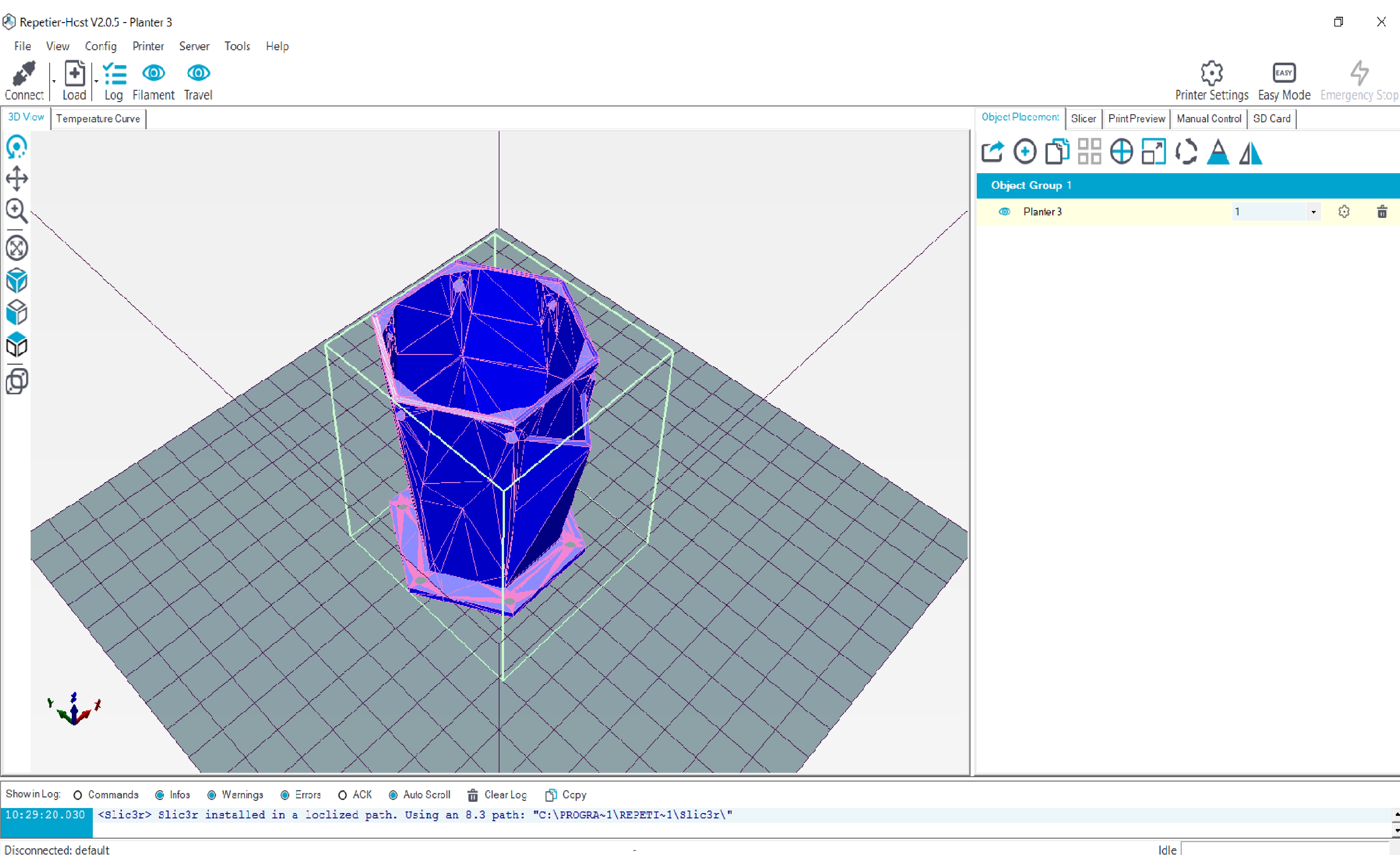Switch to front view cube

point(17,312)
